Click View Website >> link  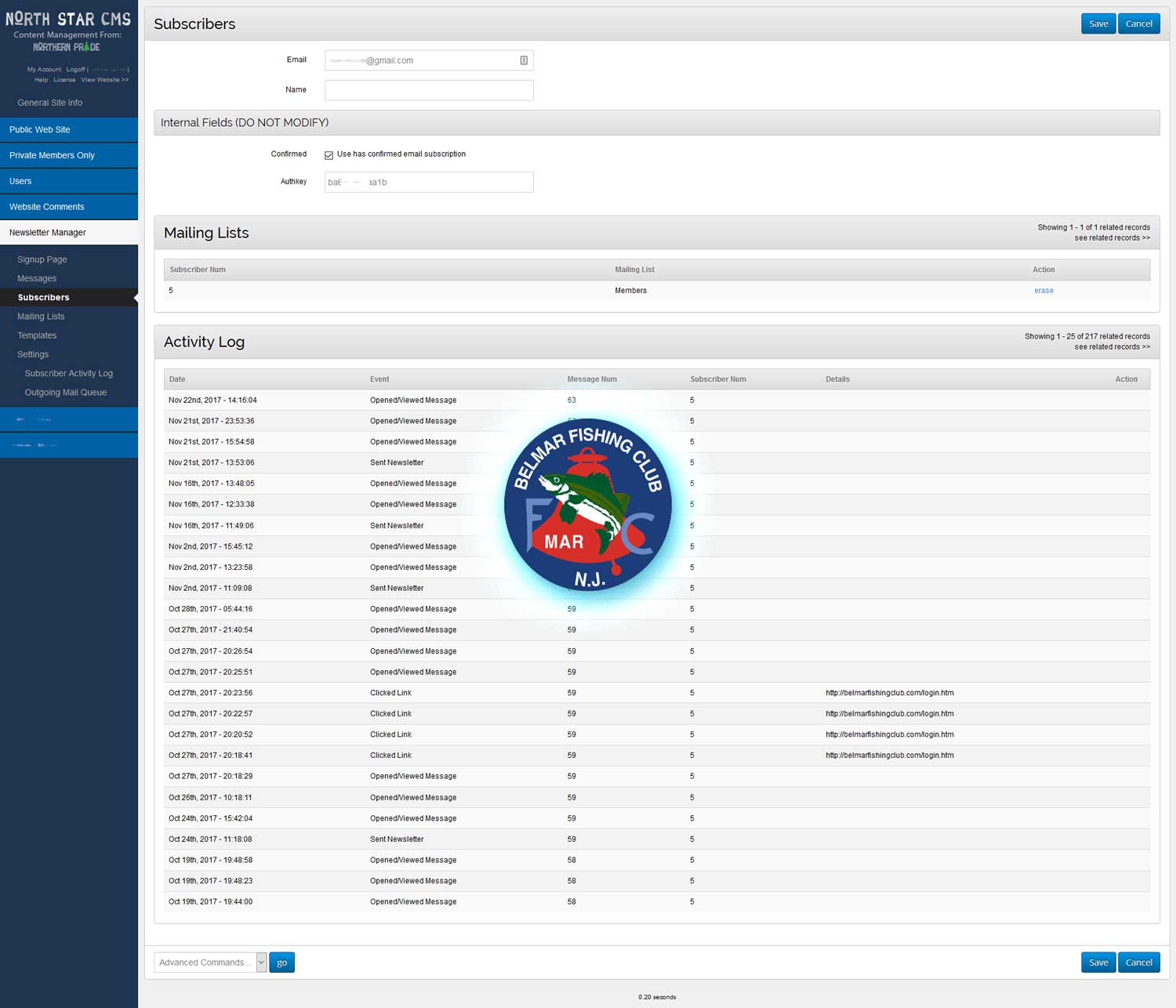104,80
